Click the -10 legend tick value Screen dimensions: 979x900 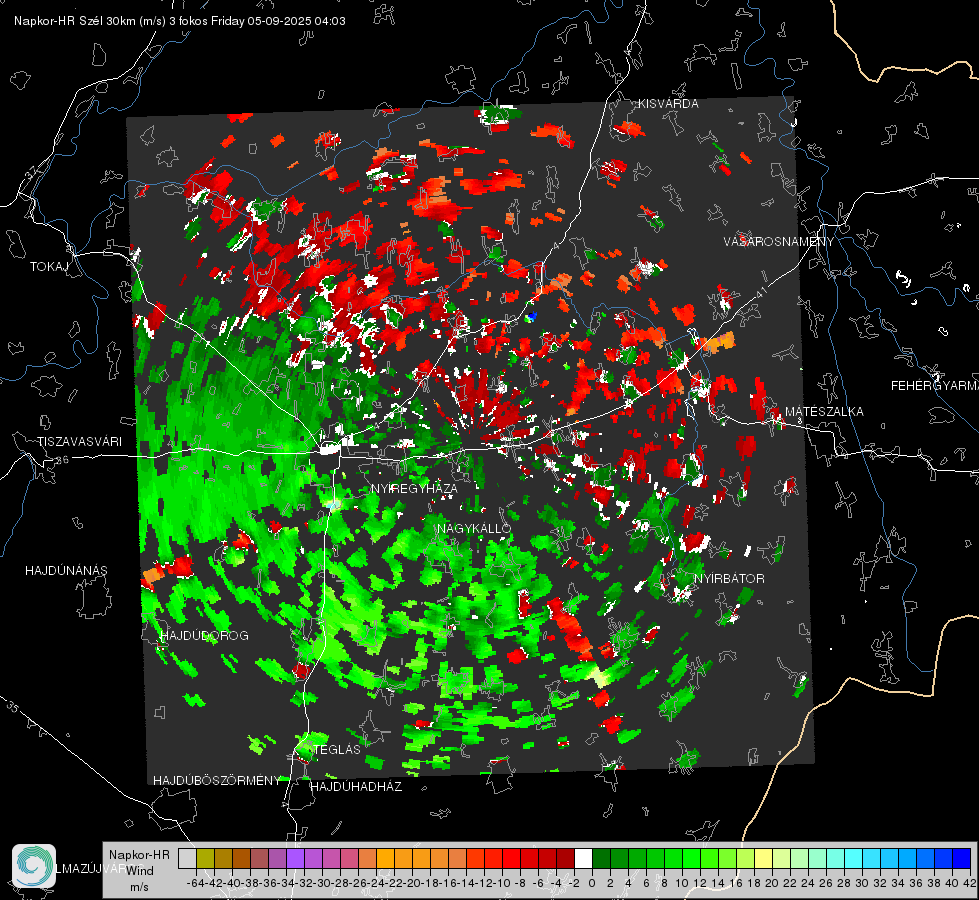click(x=503, y=883)
